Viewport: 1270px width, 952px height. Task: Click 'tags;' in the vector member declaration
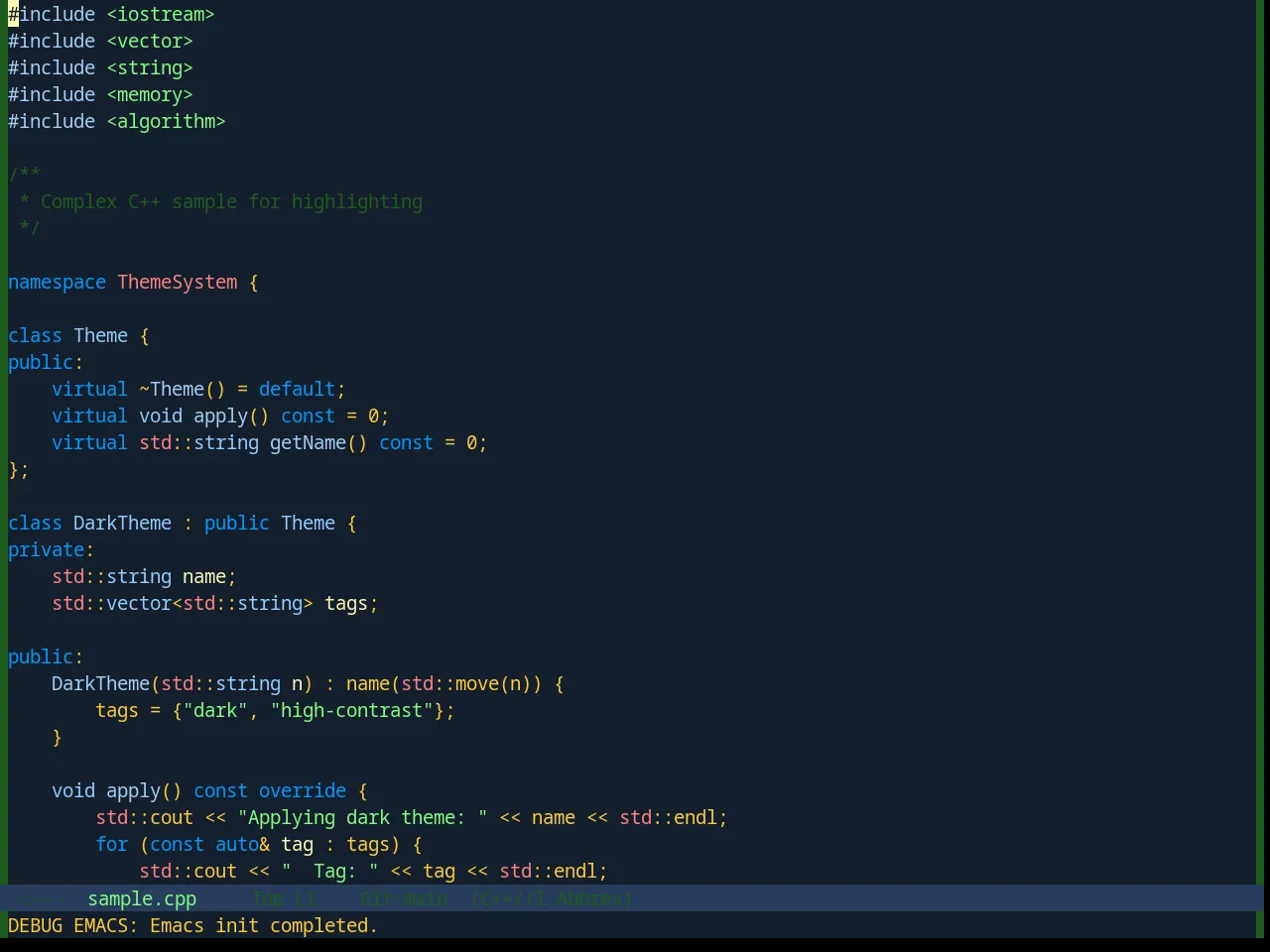click(x=351, y=603)
